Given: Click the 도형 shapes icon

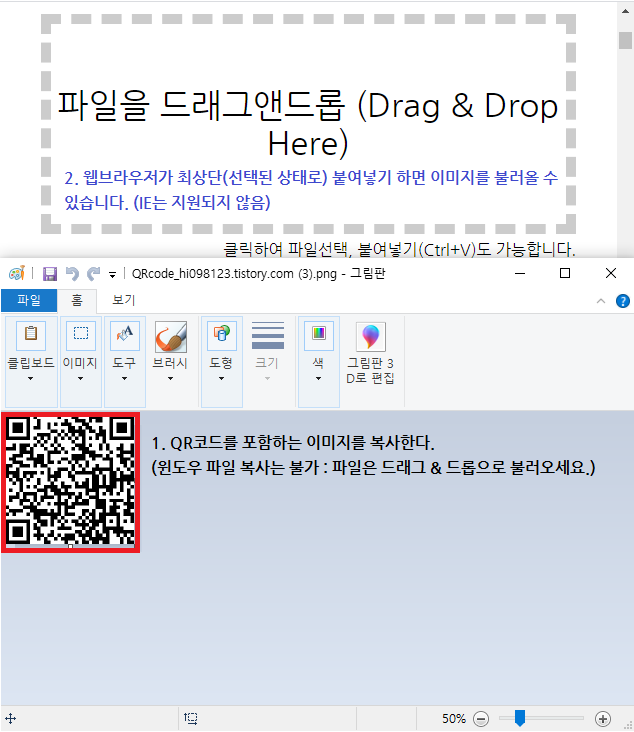Looking at the screenshot, I should pyautogui.click(x=222, y=335).
